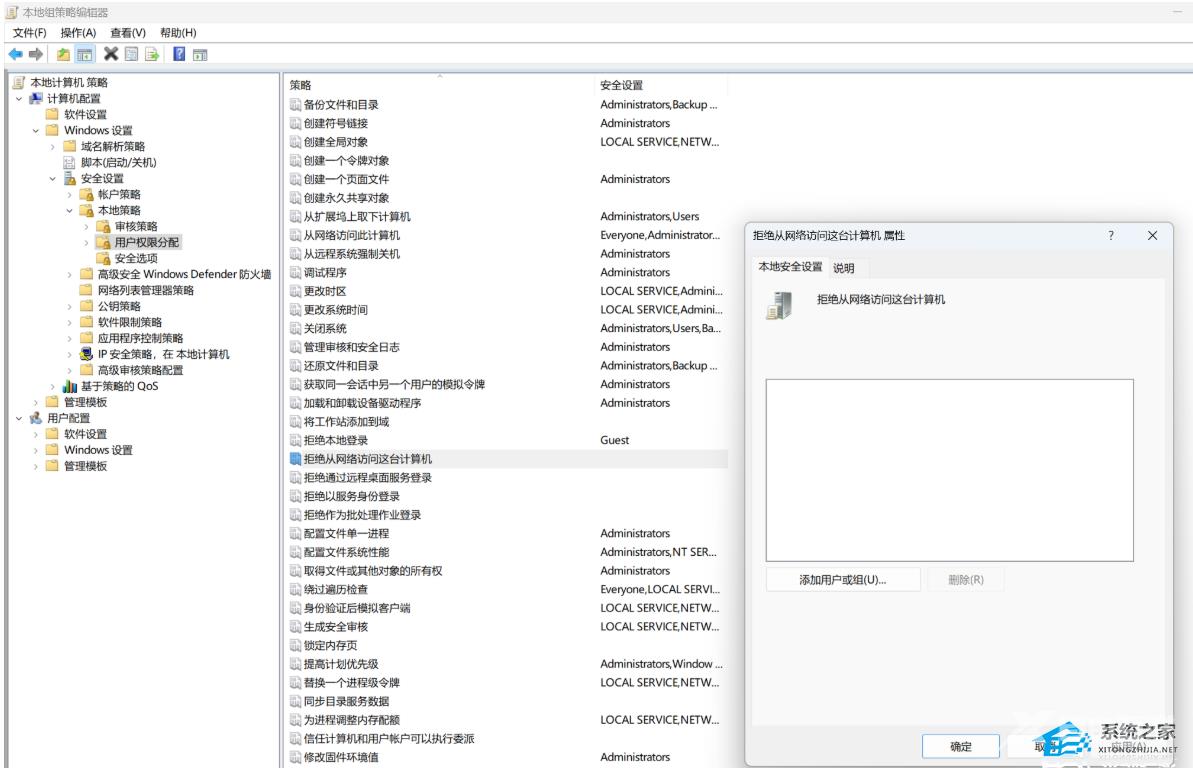1193x768 pixels.
Task: Toggle the show/hide console tree icon
Action: [84, 54]
